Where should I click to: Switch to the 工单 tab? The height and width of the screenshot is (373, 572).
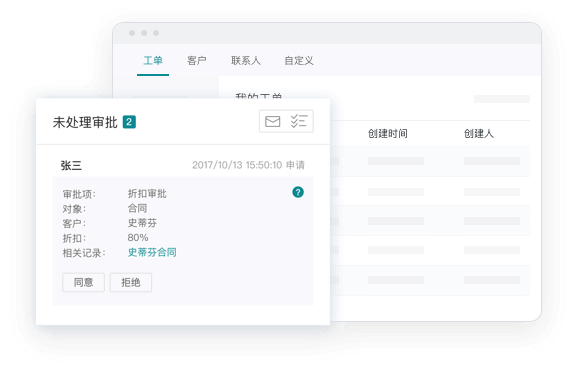[153, 61]
